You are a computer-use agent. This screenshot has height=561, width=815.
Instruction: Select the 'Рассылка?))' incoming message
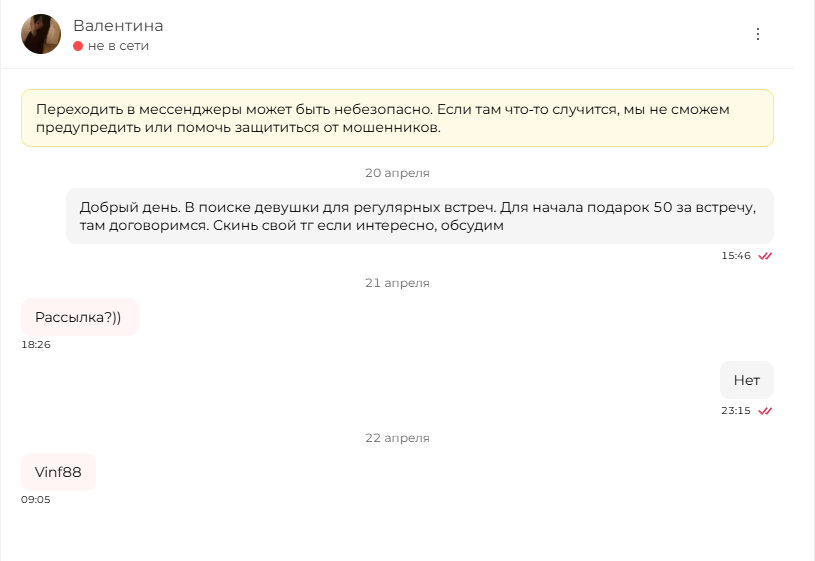point(80,317)
